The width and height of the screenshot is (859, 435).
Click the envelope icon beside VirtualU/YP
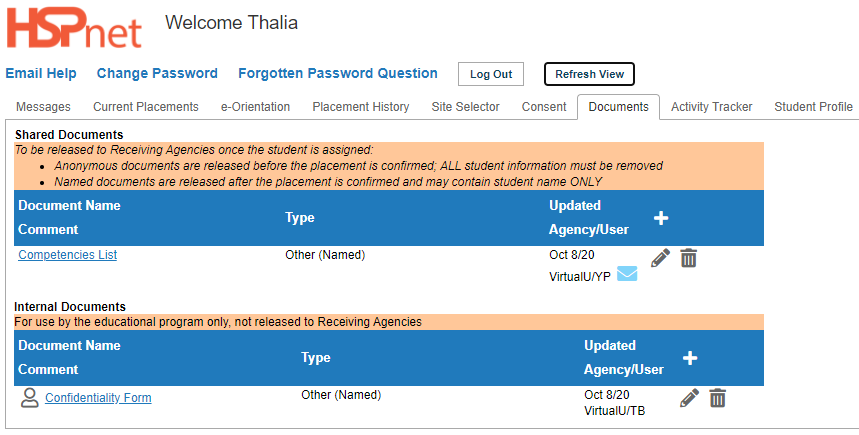point(627,273)
